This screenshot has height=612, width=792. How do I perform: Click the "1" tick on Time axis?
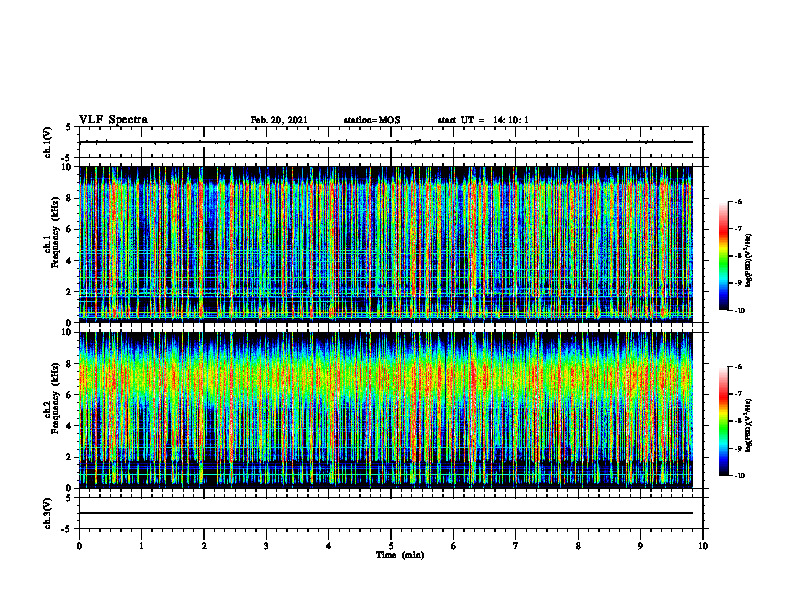pos(141,546)
